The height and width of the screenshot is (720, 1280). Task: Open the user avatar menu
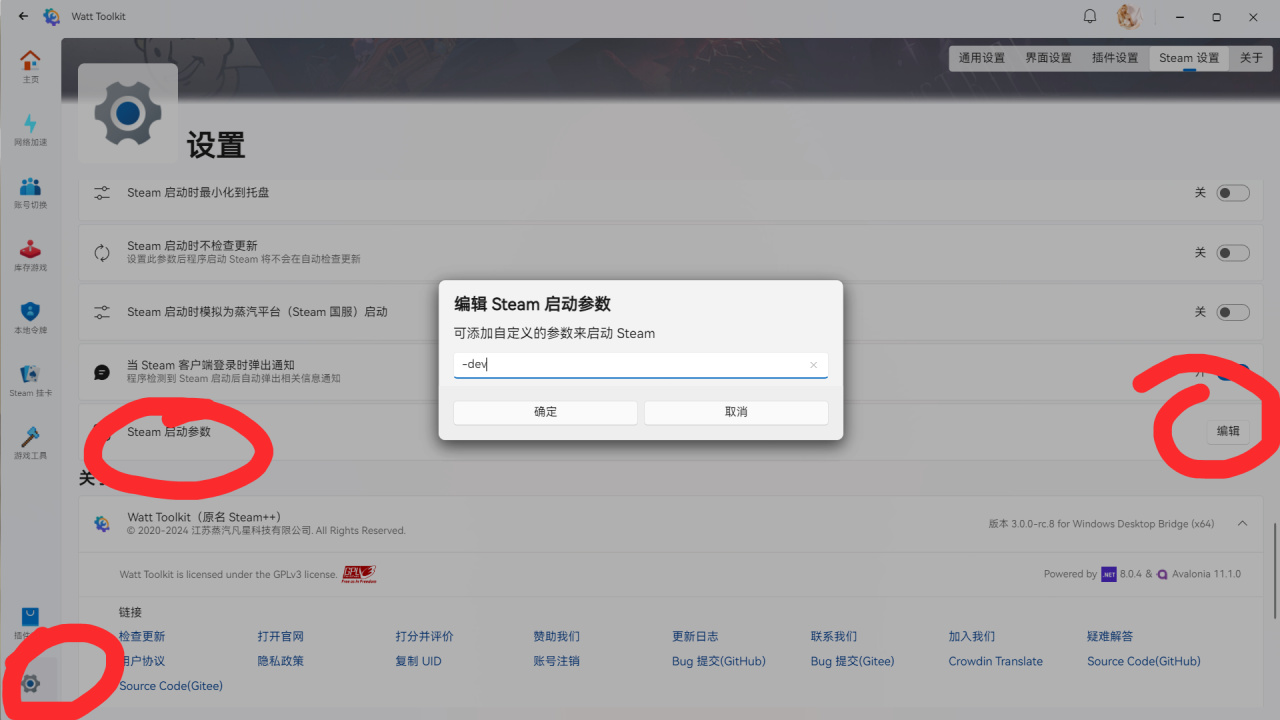point(1129,16)
